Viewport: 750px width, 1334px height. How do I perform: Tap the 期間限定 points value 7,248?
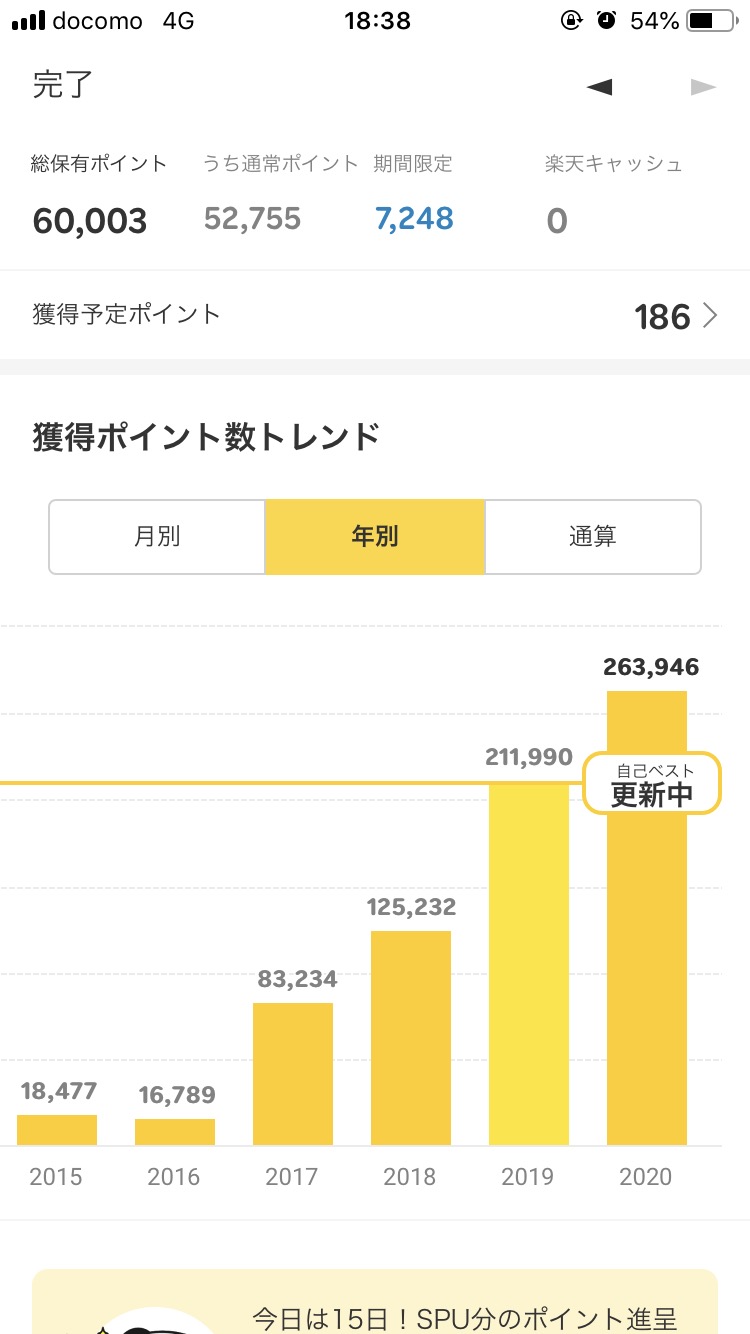(414, 219)
